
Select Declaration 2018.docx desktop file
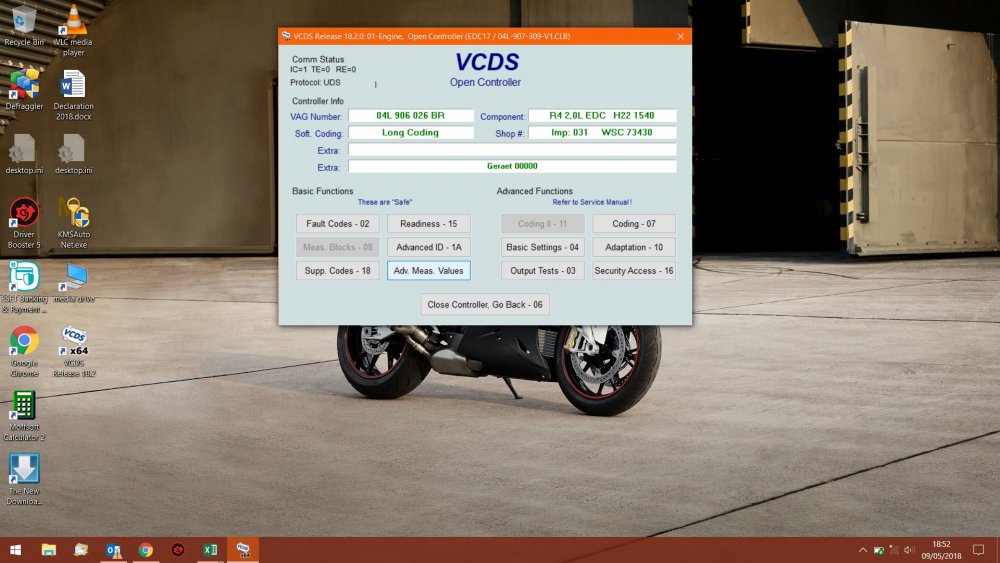click(x=73, y=94)
